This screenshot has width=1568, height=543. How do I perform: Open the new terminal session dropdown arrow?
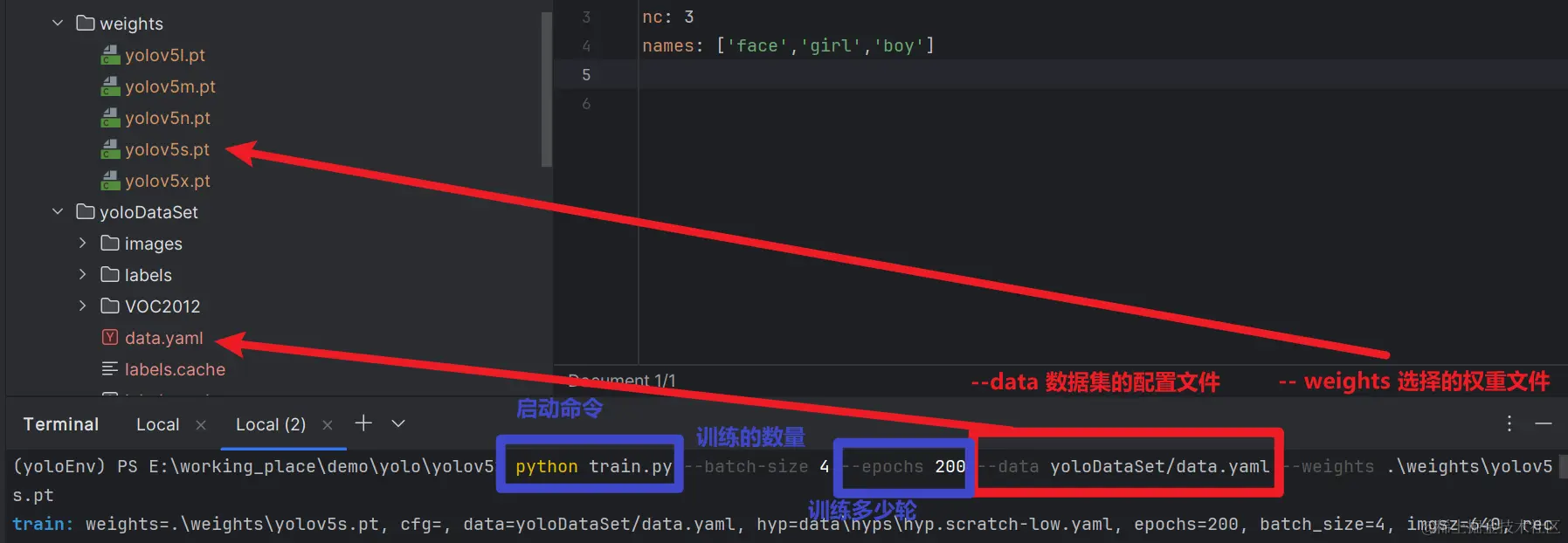click(398, 423)
